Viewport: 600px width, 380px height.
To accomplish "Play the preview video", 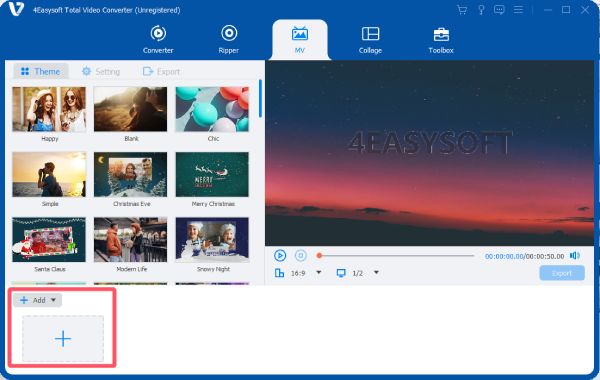I will tap(280, 255).
